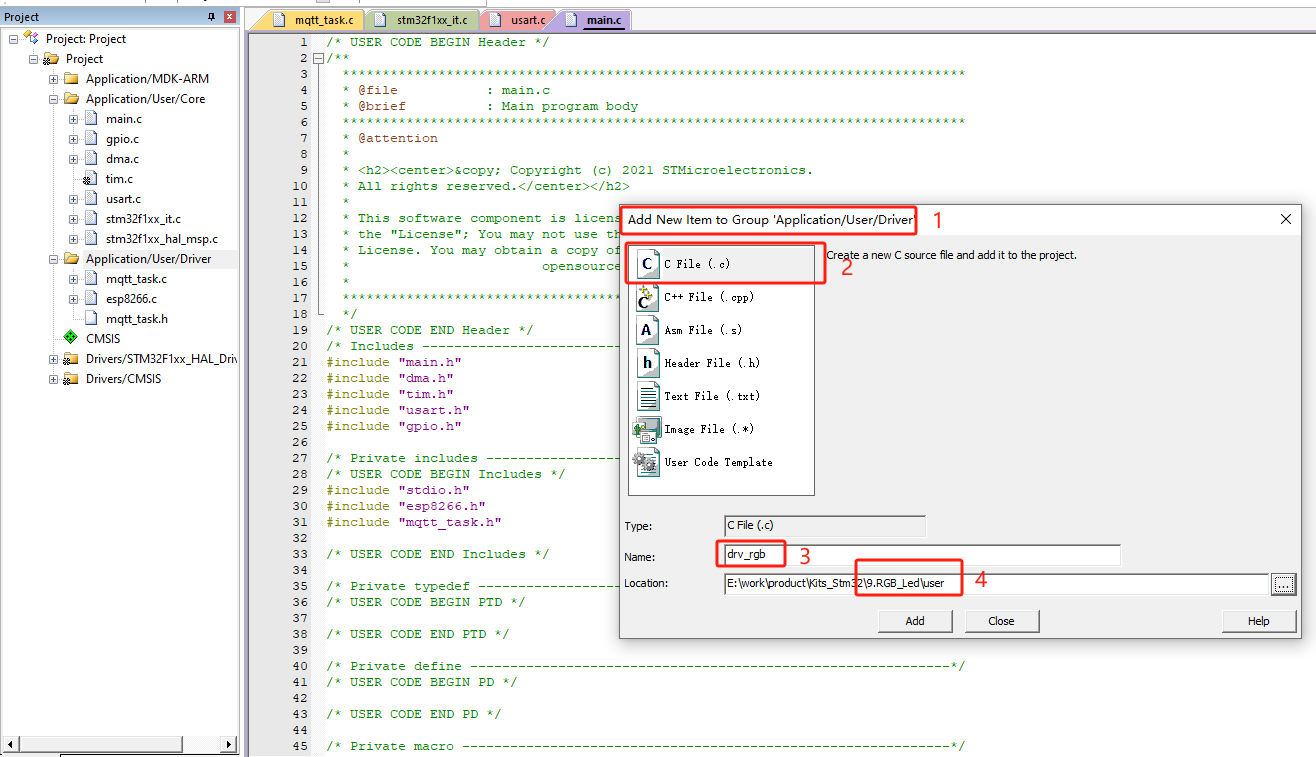Select stm32f1xx_hal_msp.c label in project tree
Image resolution: width=1316 pixels, height=757 pixels.
[x=162, y=239]
